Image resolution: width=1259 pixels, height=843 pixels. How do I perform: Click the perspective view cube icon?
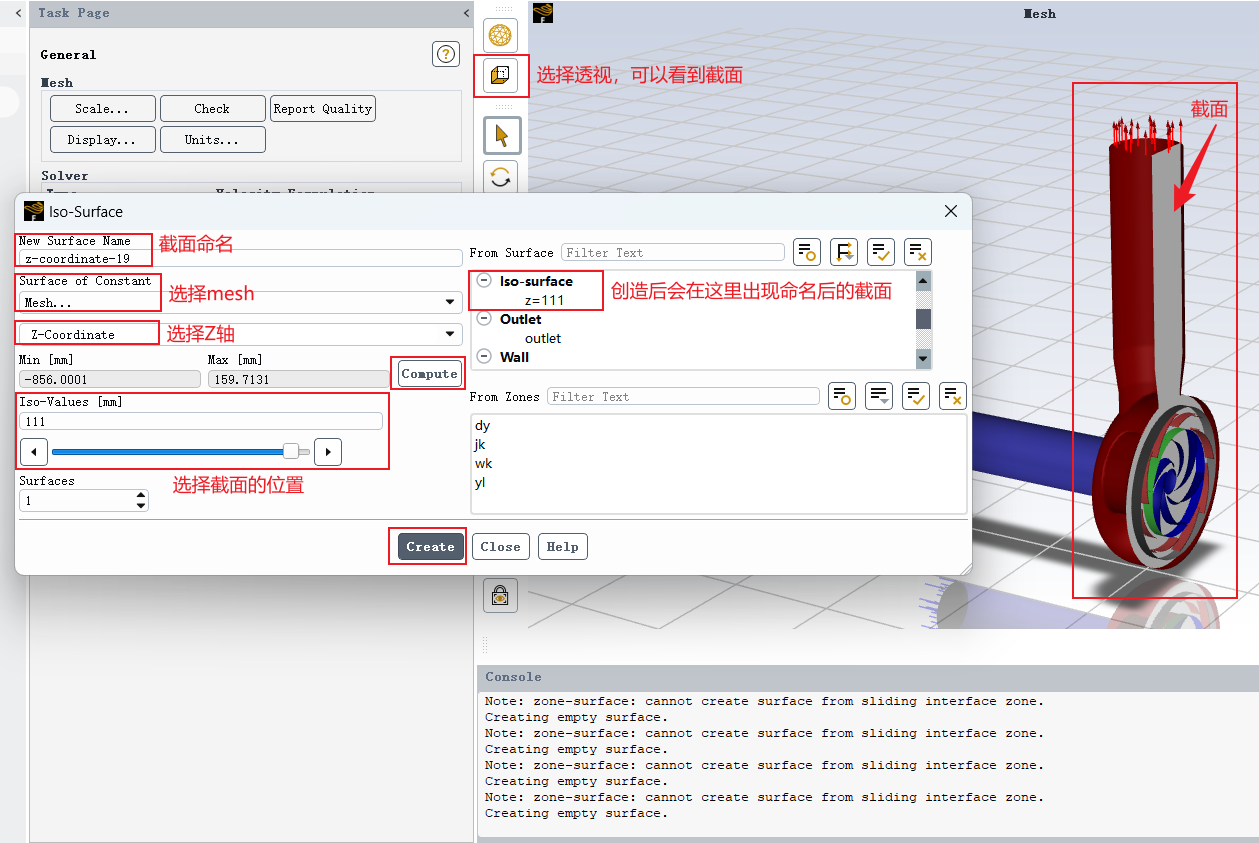pos(501,75)
